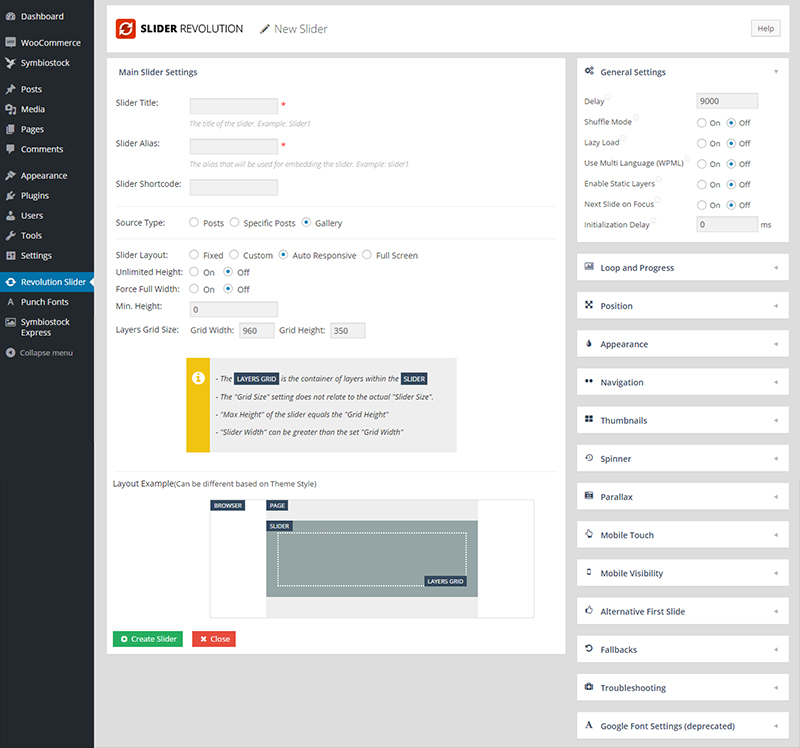Click the Slider Revolution logo icon
Screen dimensions: 800x748
click(x=126, y=29)
